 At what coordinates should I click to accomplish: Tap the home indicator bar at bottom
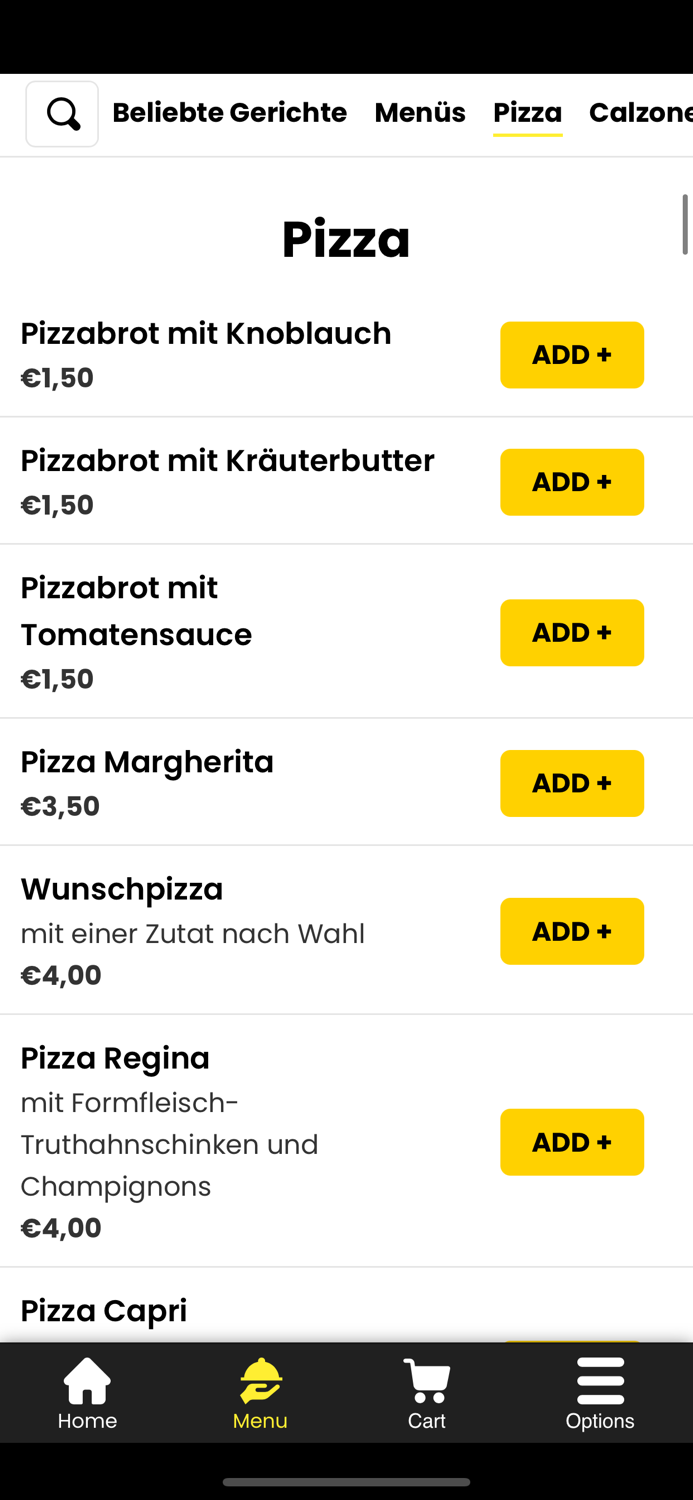point(346,1483)
